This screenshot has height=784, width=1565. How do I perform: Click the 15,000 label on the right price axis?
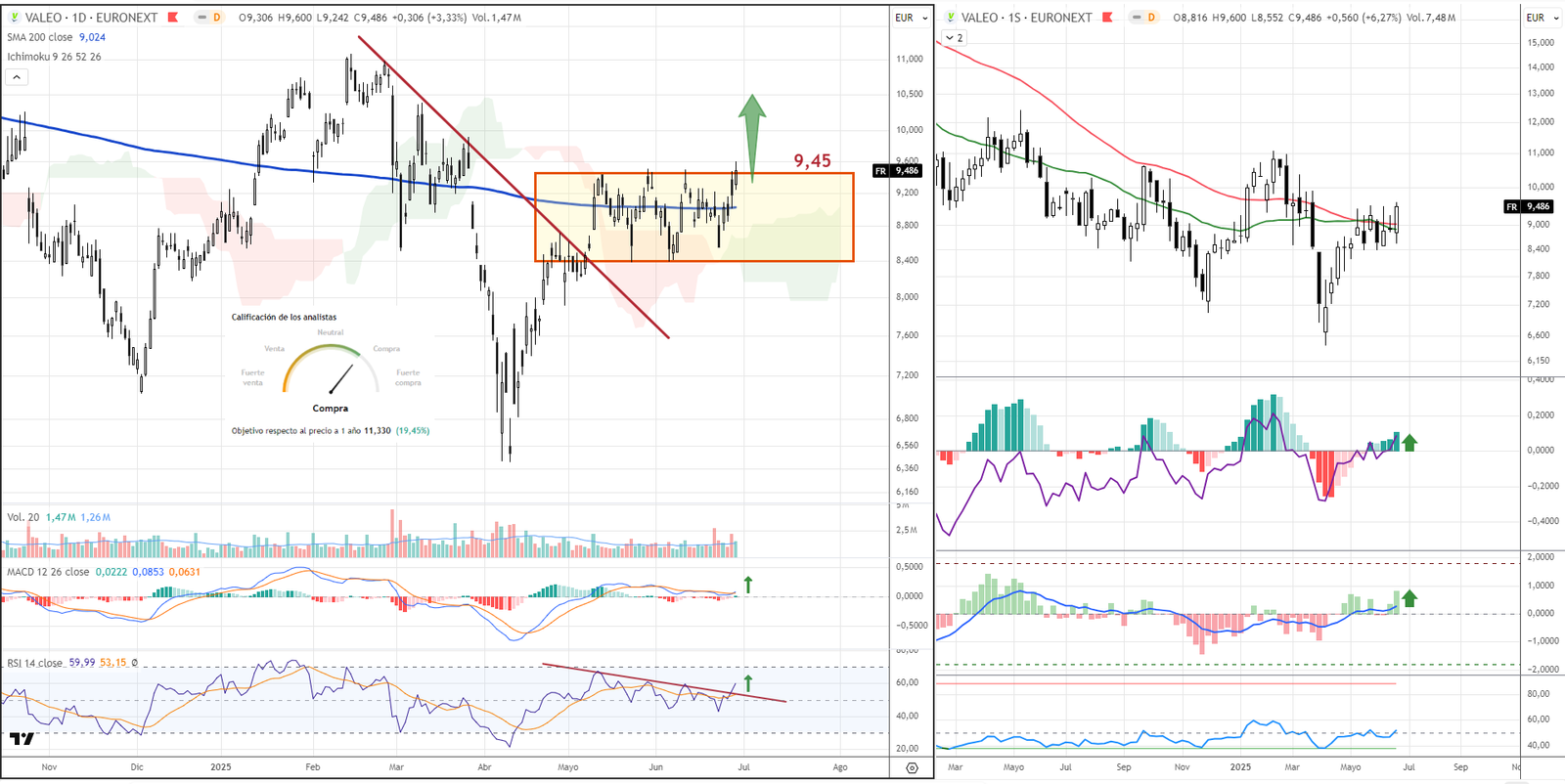[1541, 42]
